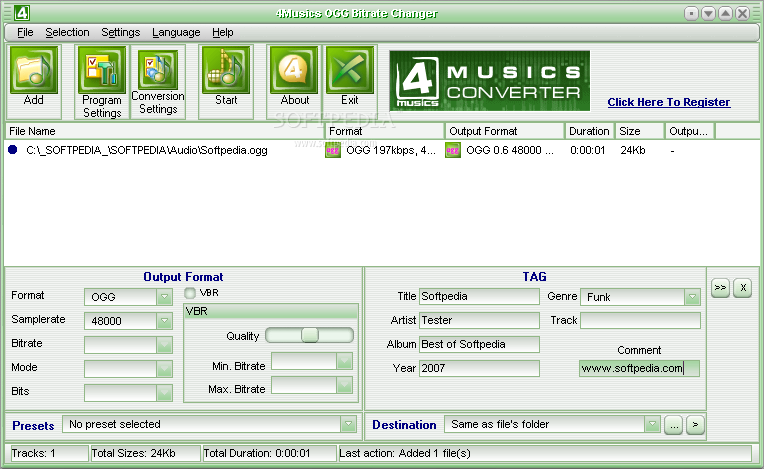Screen dimensions: 764x469
Task: Expand the Format OGG dropdown
Action: tap(164, 297)
